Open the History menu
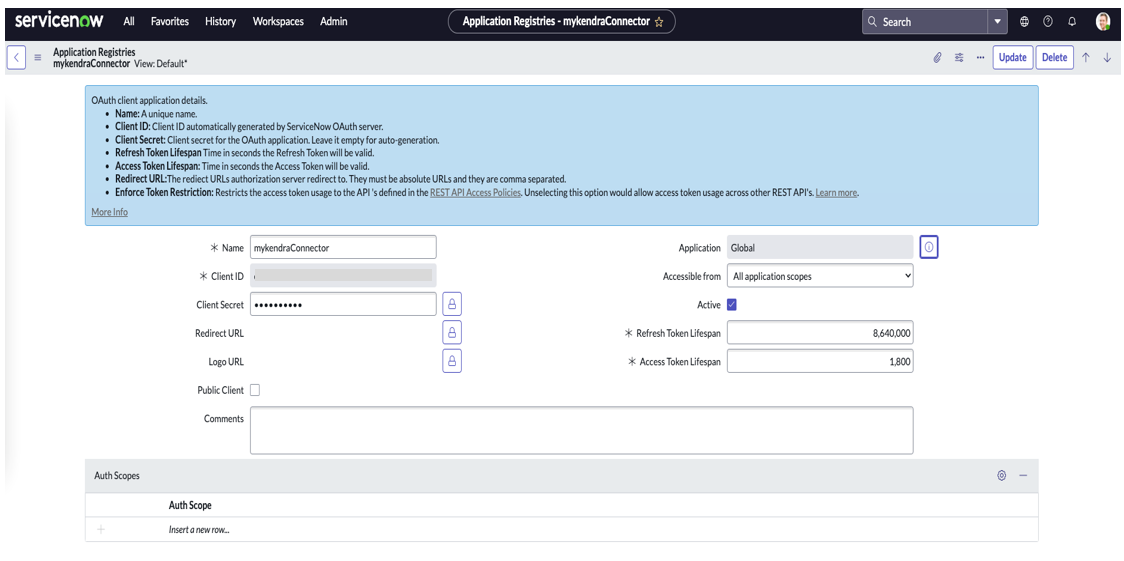 (220, 21)
